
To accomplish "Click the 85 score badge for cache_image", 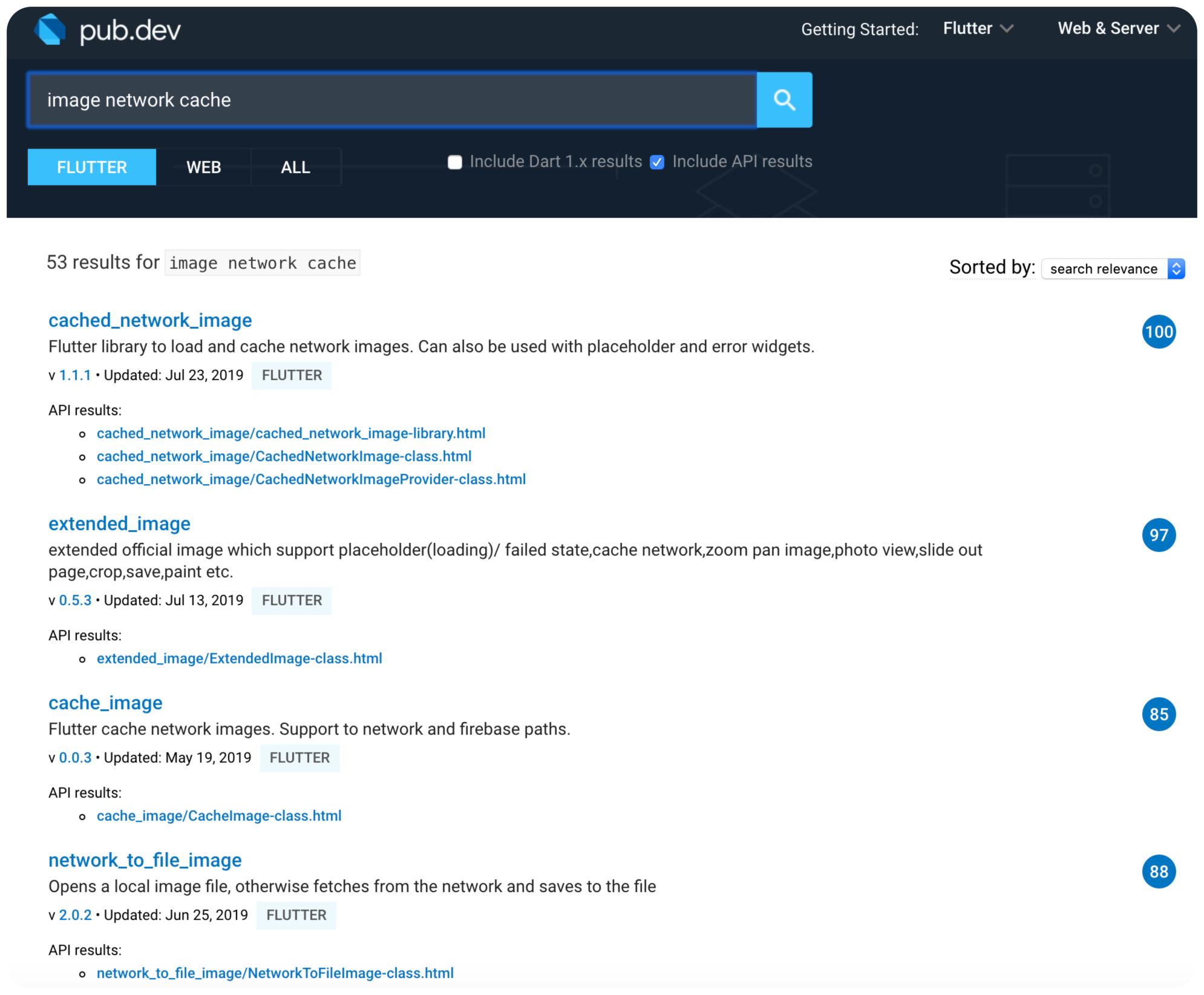I will 1158,714.
